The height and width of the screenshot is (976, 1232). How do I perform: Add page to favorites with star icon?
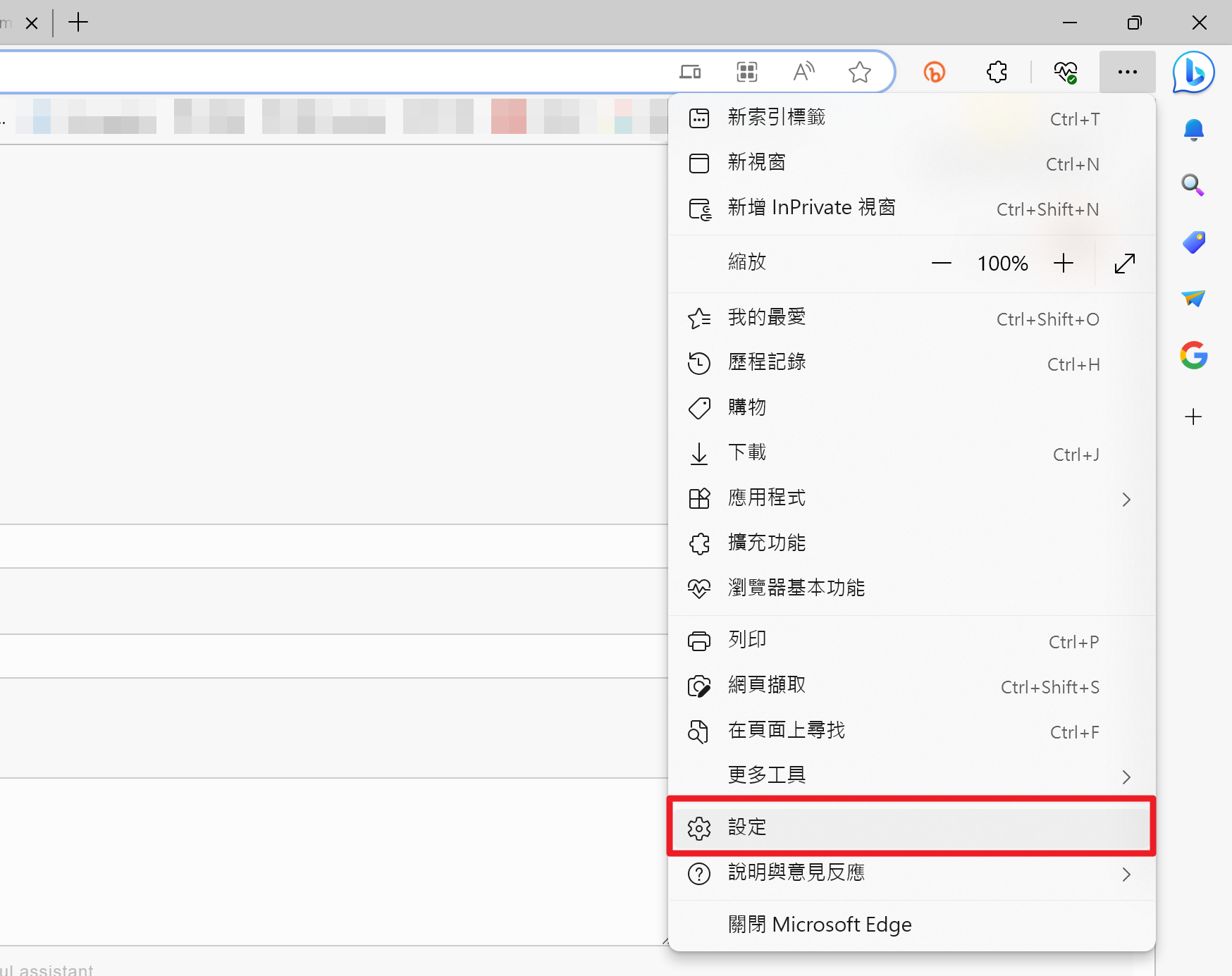(859, 72)
